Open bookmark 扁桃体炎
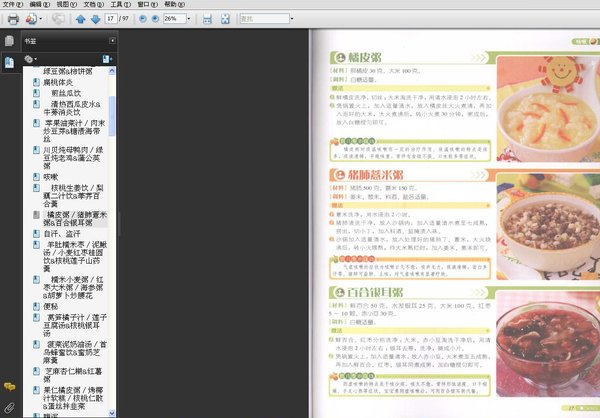 58,82
